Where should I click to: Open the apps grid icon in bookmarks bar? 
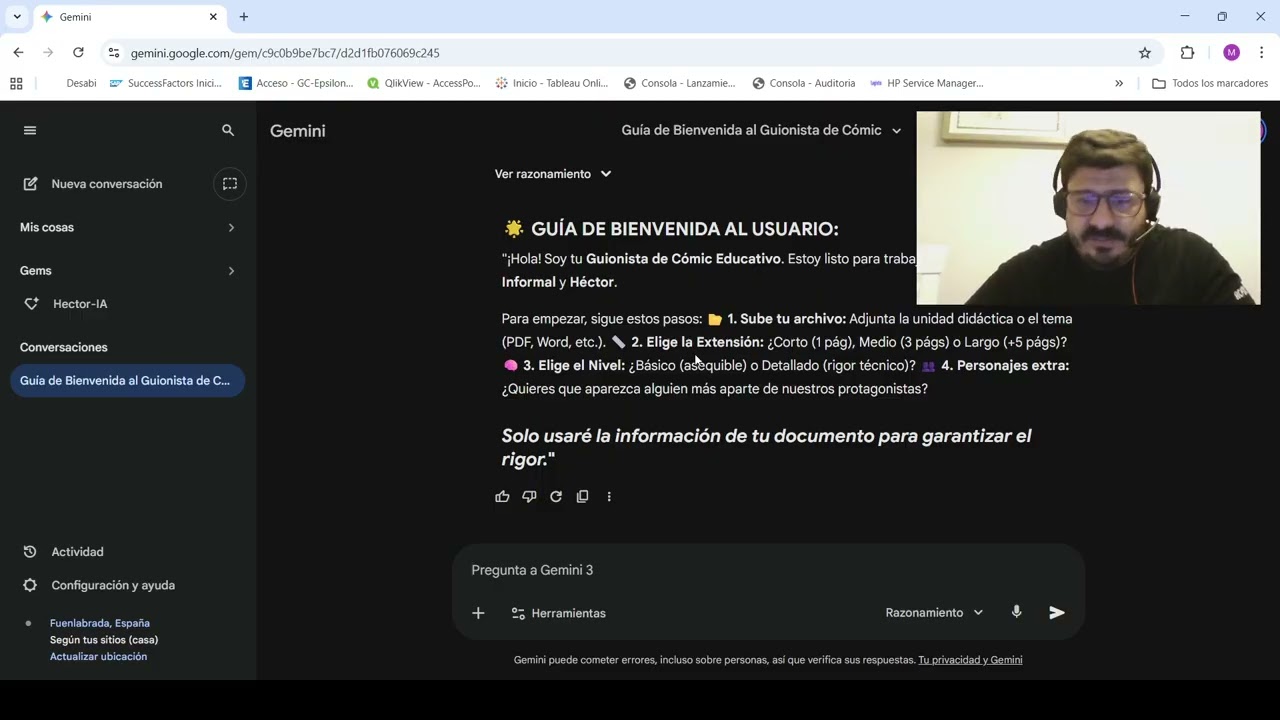(16, 84)
